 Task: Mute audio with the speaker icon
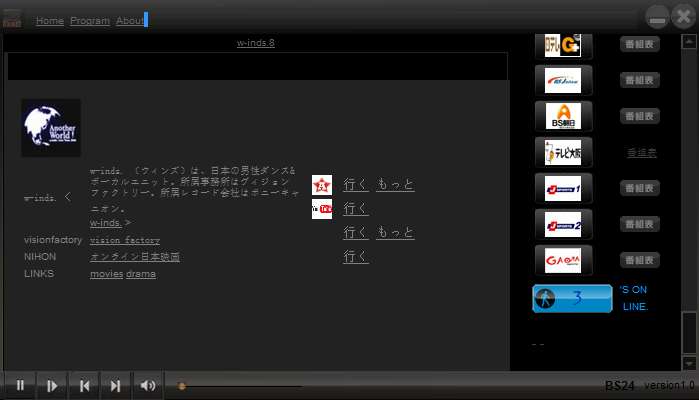click(148, 385)
